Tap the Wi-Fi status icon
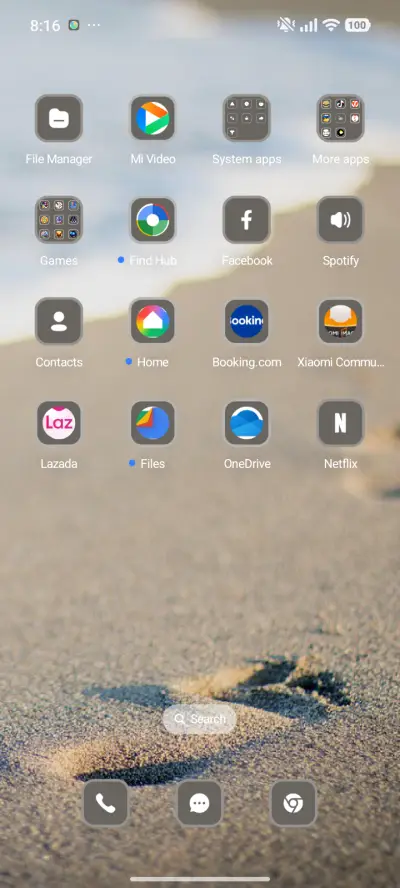The image size is (400, 888). click(x=330, y=25)
